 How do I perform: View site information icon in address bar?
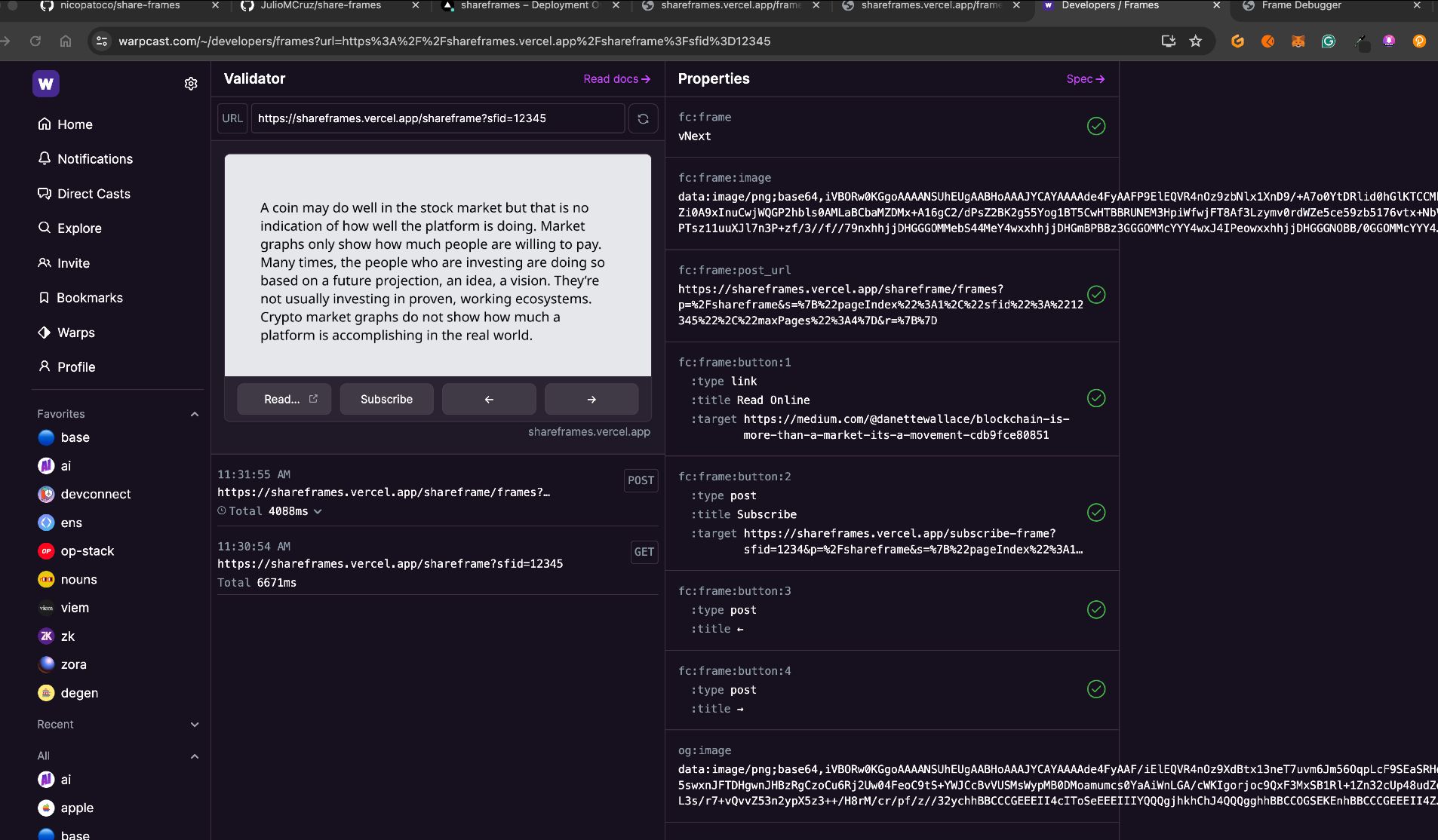pos(102,41)
